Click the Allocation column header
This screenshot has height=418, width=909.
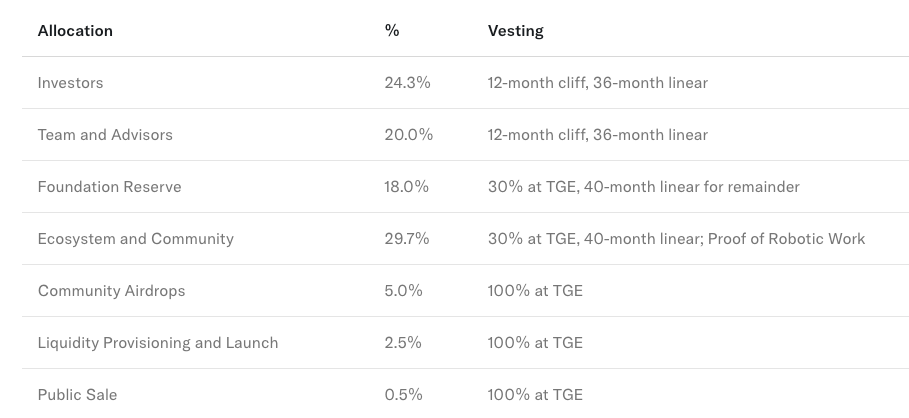coord(75,31)
